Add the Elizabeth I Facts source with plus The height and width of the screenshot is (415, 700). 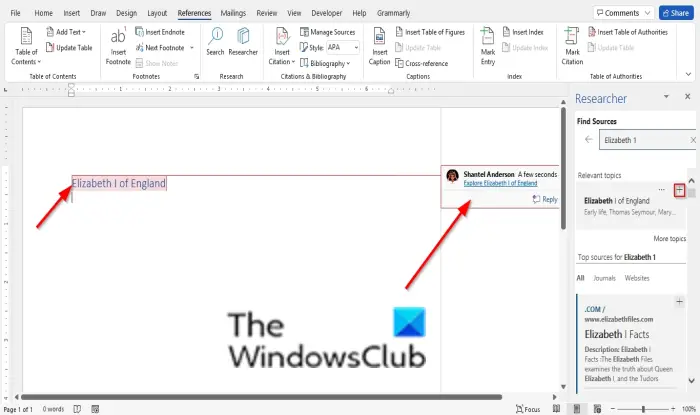point(679,302)
